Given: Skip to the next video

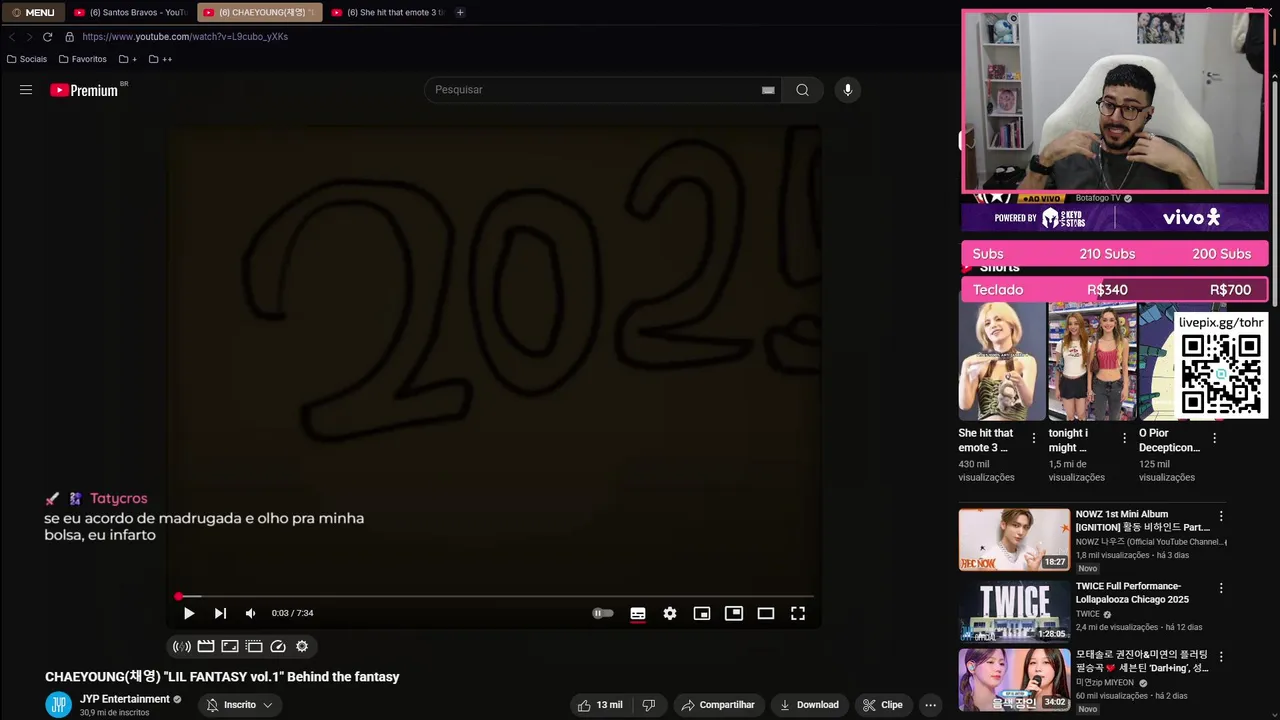Looking at the screenshot, I should tap(220, 613).
